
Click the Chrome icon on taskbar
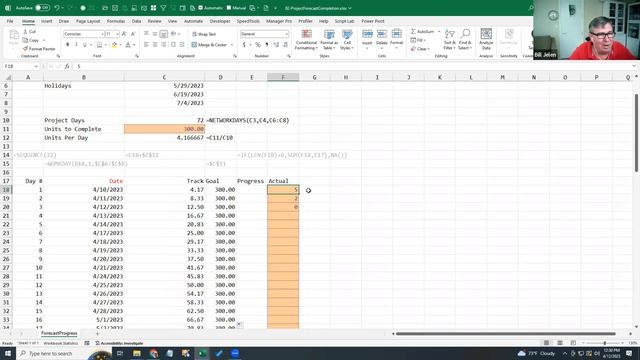153,353
